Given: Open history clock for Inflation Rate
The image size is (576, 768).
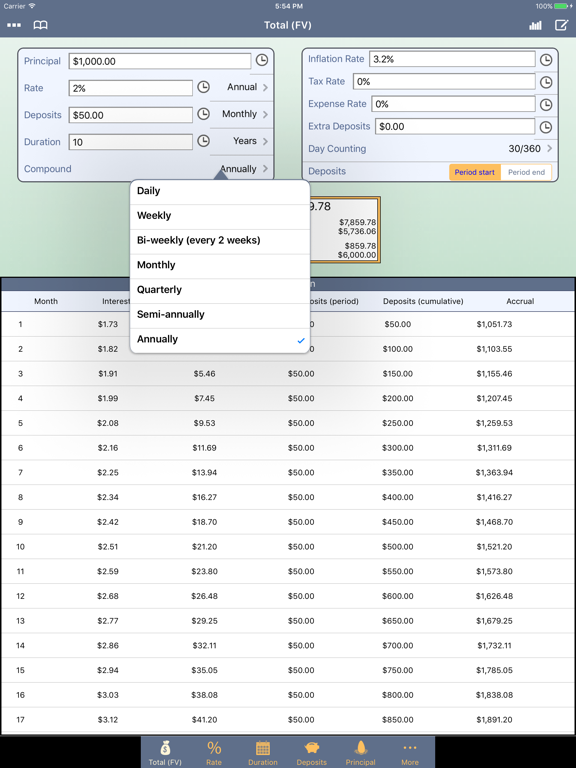Looking at the screenshot, I should click(x=546, y=60).
